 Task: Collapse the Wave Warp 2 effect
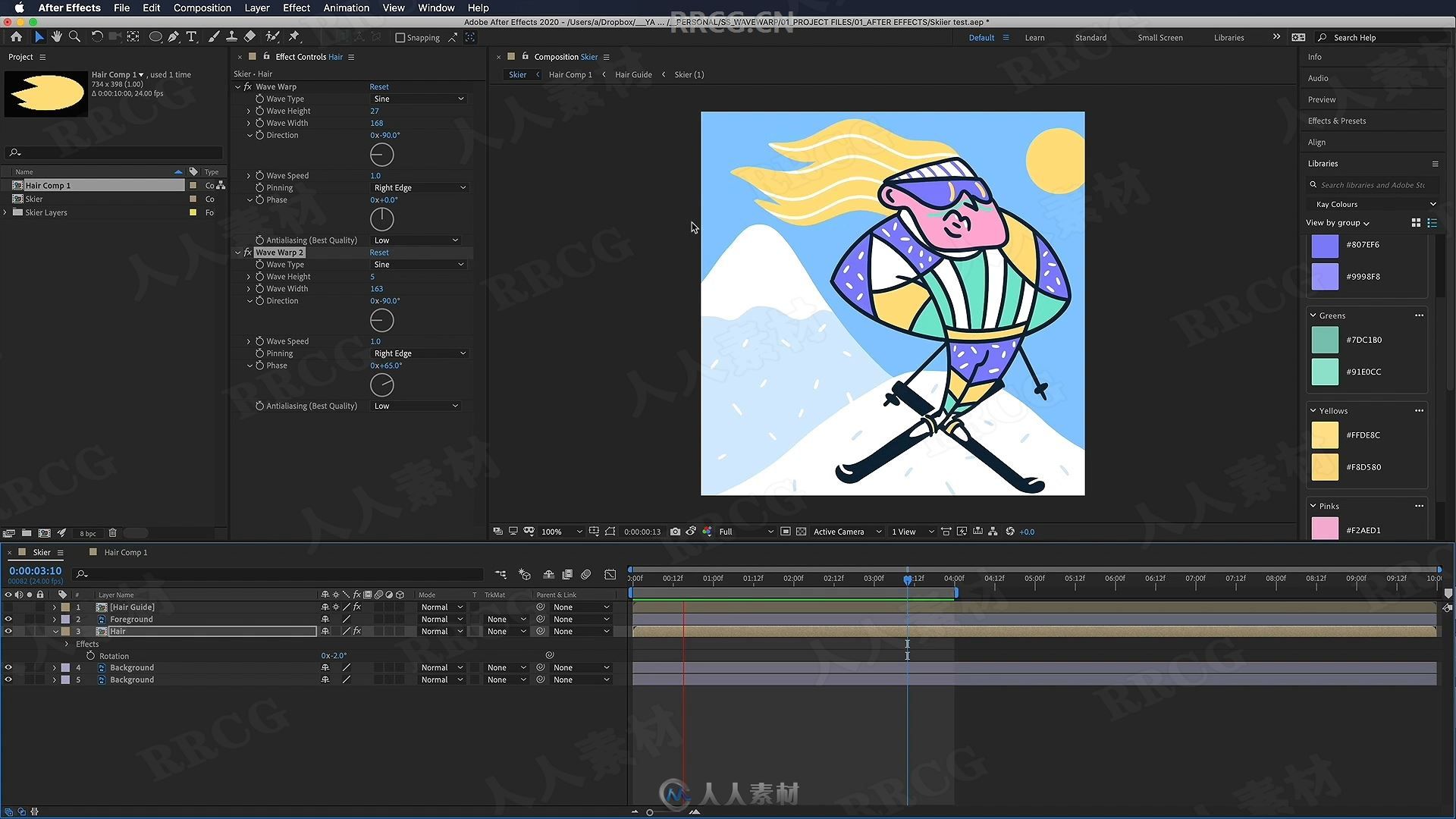pyautogui.click(x=238, y=253)
